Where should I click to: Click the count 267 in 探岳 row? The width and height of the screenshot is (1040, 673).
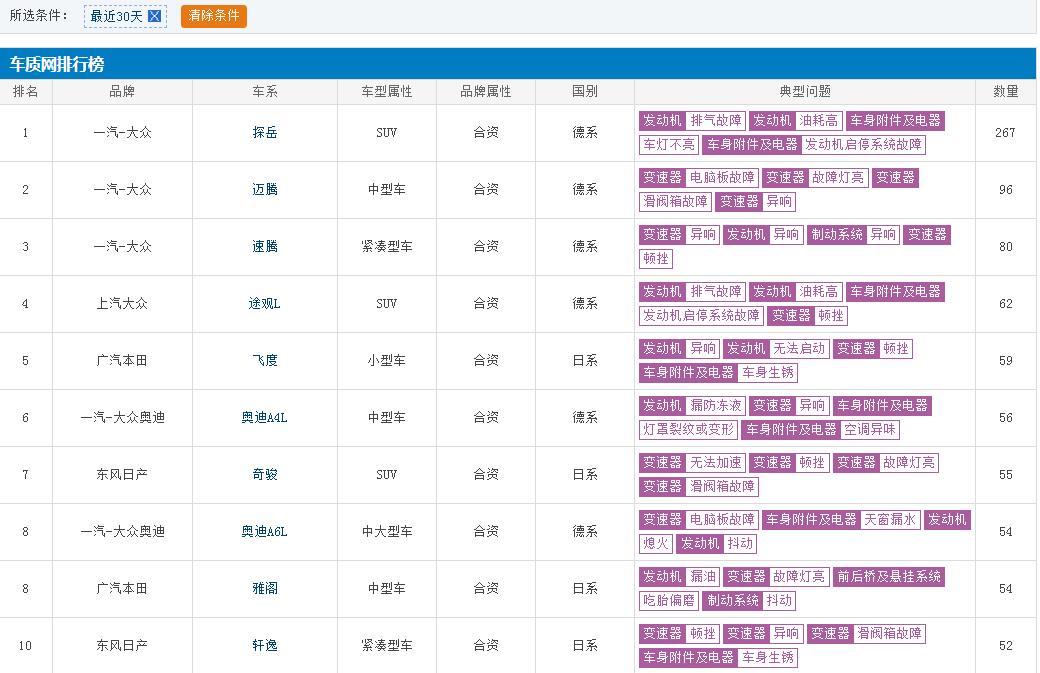(1006, 133)
